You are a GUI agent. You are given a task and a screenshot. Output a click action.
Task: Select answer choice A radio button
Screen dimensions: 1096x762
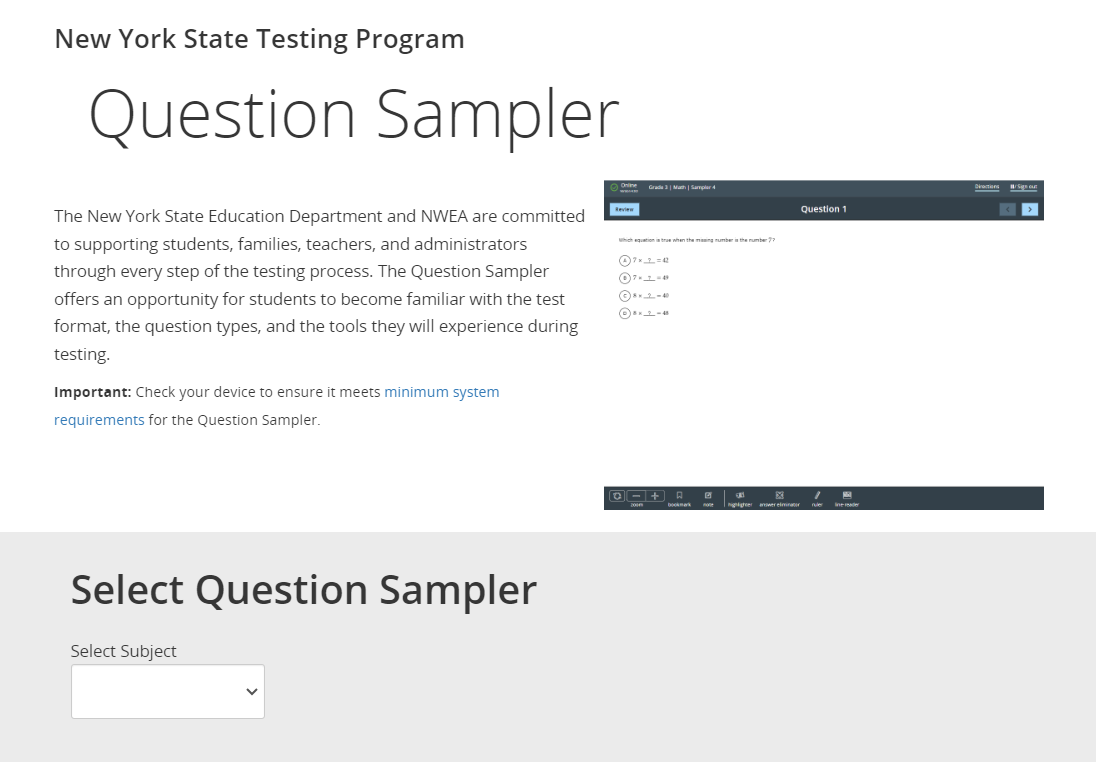pos(624,260)
